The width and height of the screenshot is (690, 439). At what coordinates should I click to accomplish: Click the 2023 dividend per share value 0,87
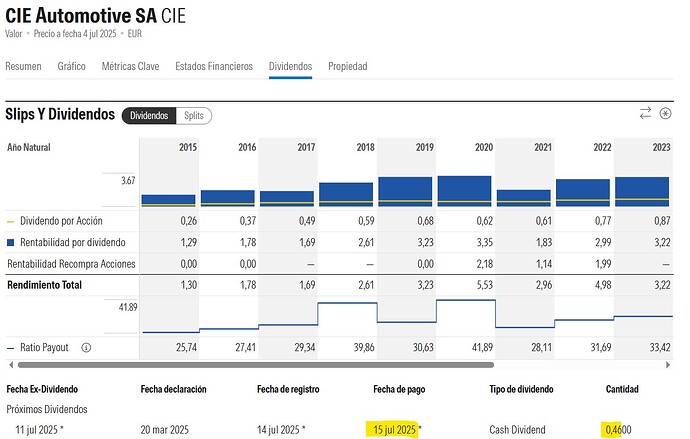(x=662, y=221)
